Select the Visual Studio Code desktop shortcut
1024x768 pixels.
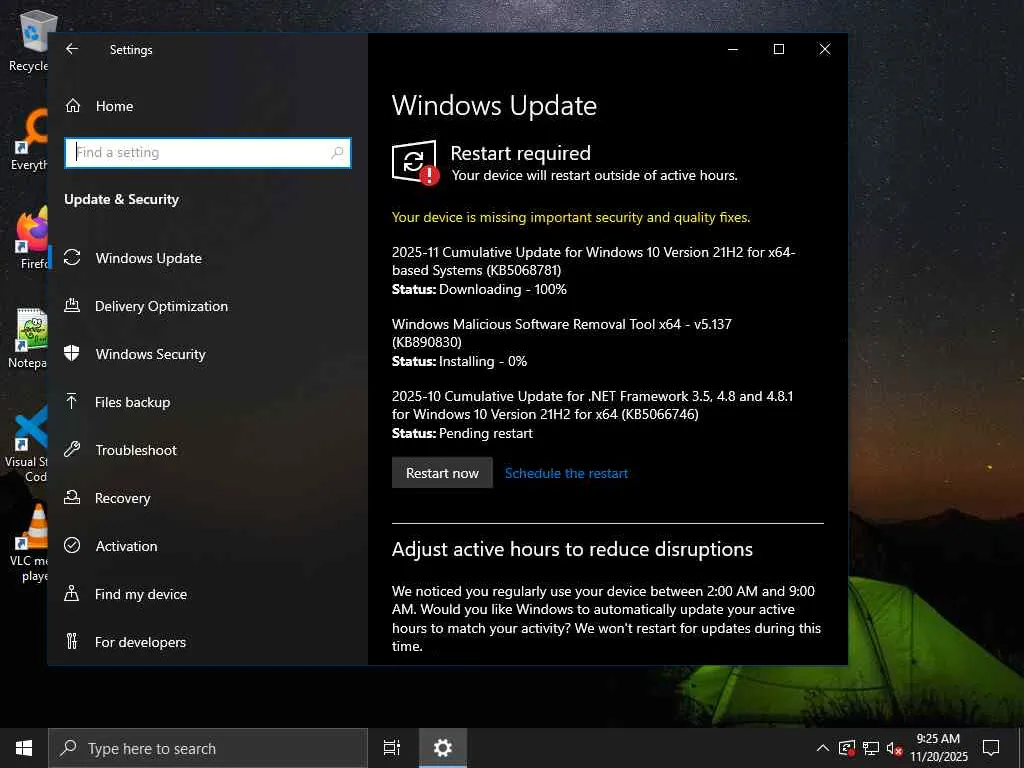(26, 444)
